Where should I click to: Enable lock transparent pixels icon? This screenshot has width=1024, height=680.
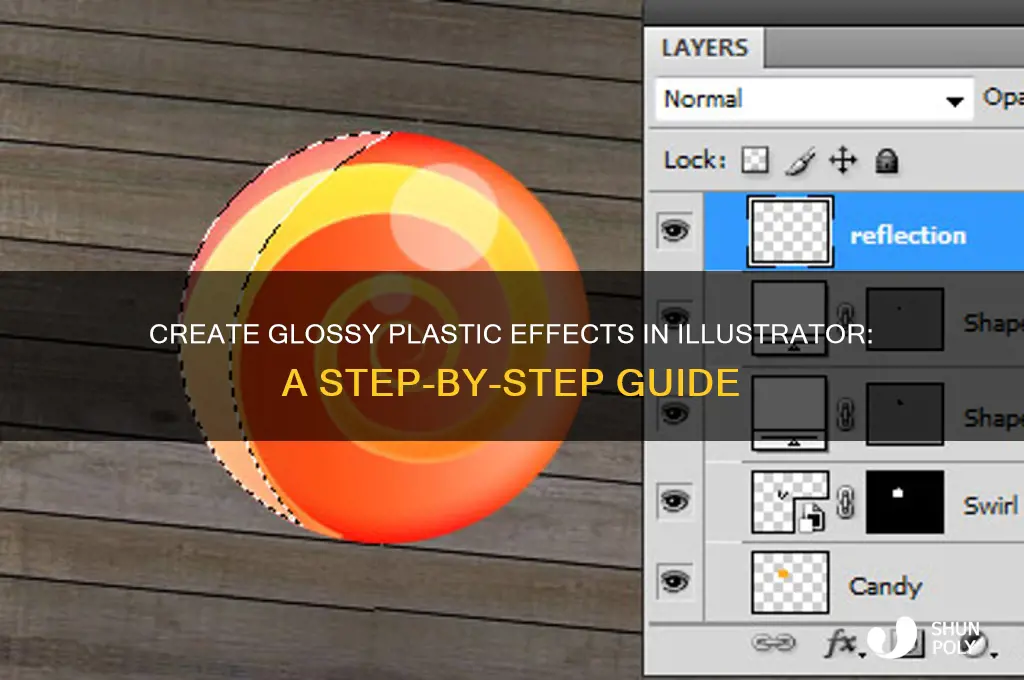tap(755, 160)
